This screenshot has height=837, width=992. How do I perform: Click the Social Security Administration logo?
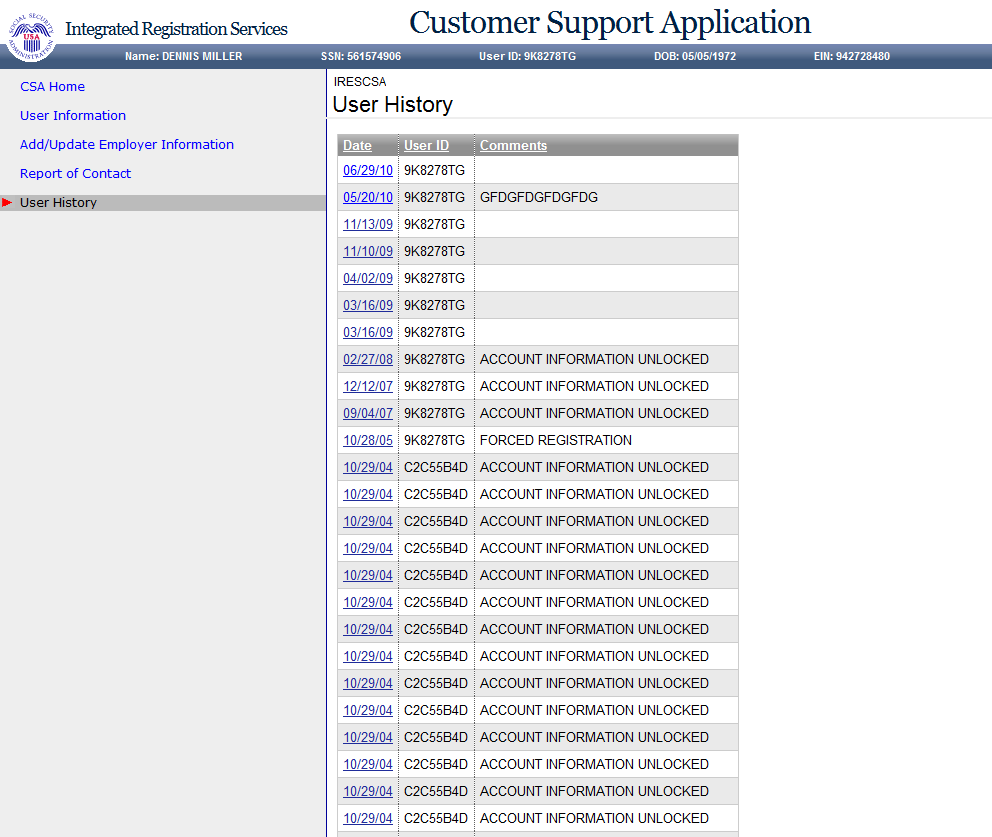click(30, 35)
